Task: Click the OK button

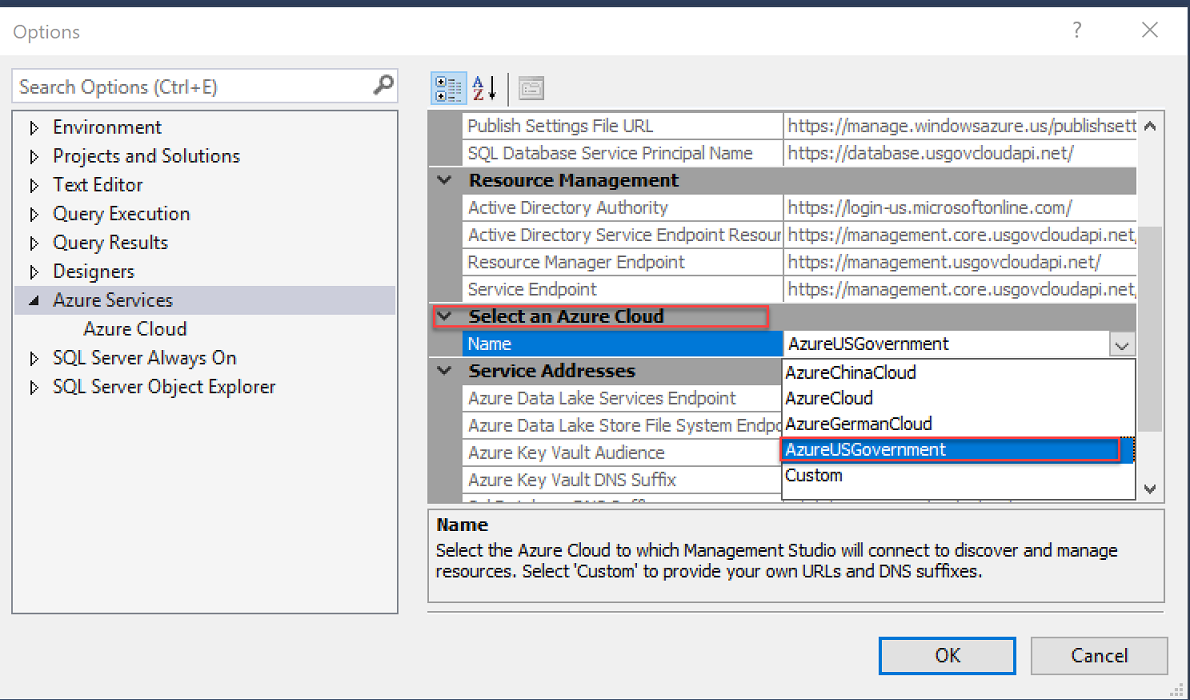Action: [946, 655]
